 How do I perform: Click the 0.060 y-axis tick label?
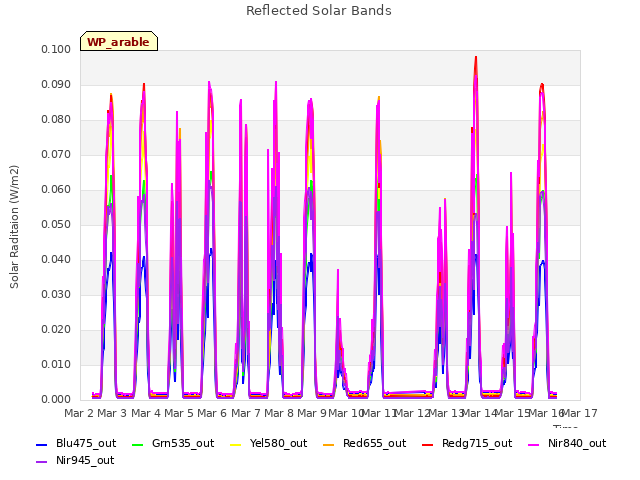(x=56, y=190)
